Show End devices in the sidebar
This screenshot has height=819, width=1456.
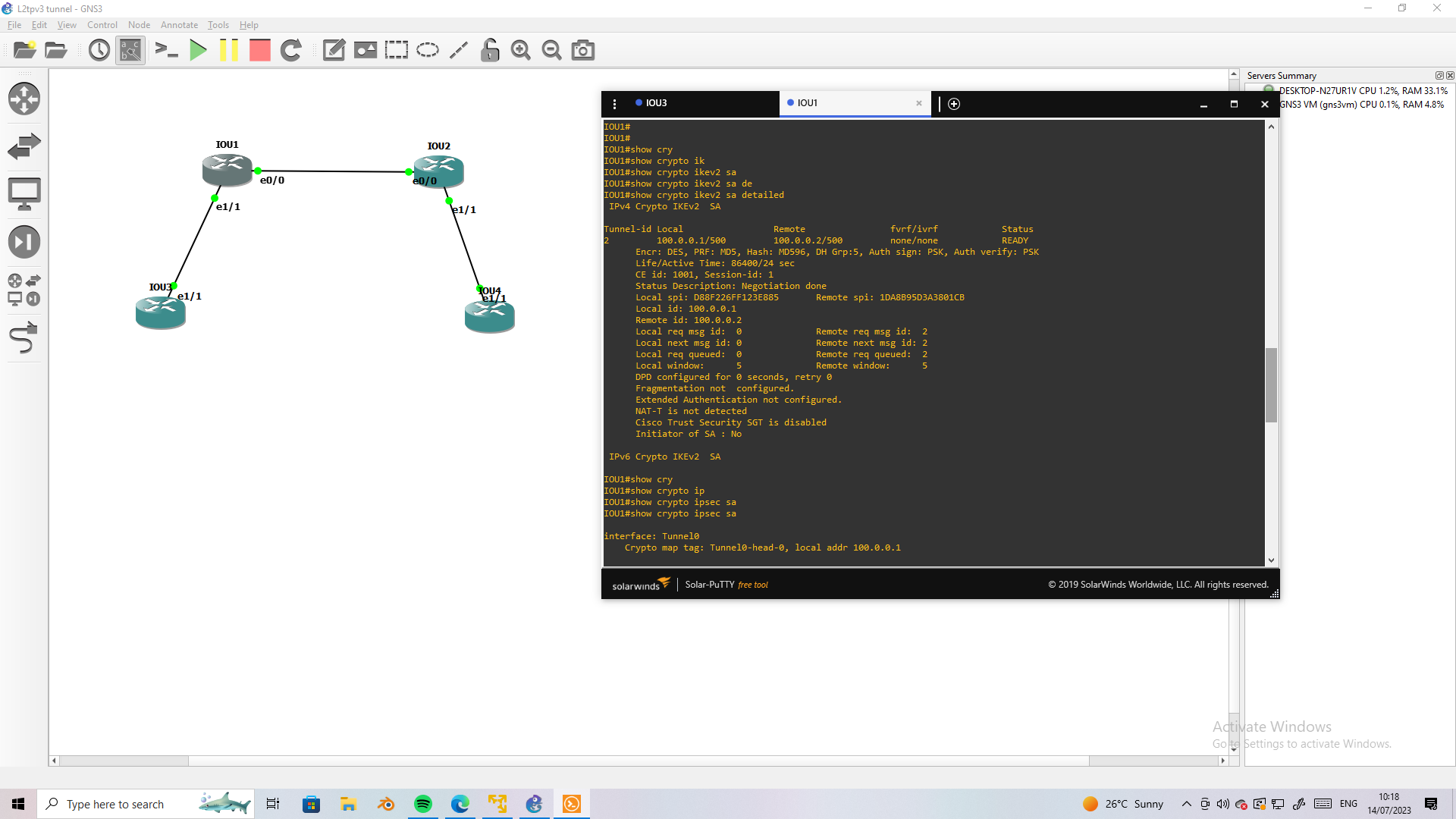click(x=24, y=193)
